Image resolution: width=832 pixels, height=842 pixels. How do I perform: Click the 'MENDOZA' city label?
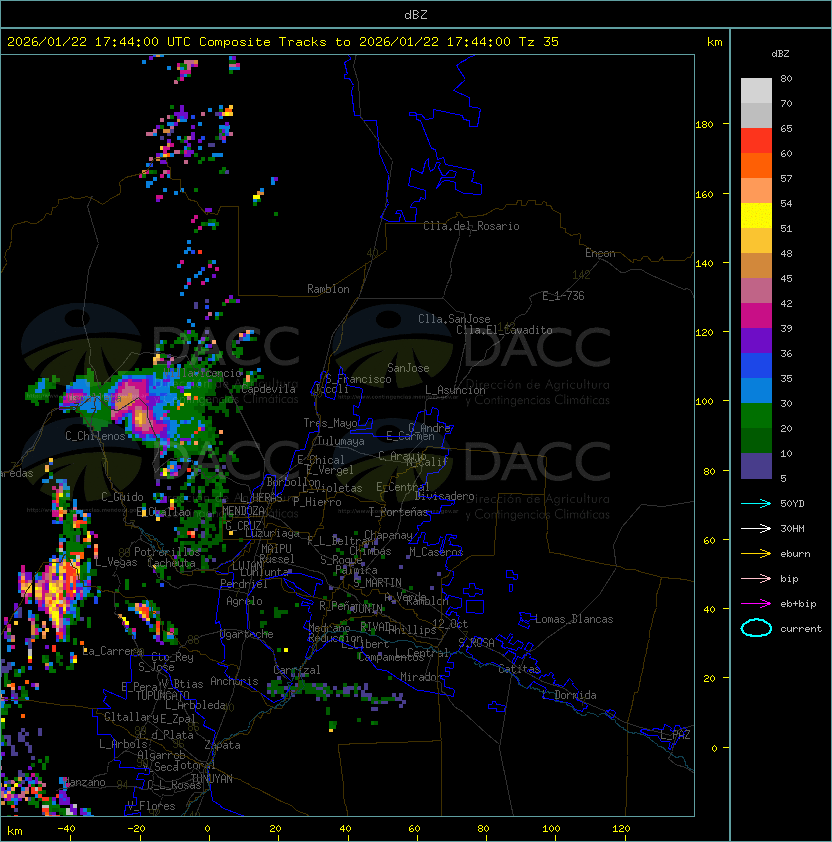coord(243,511)
